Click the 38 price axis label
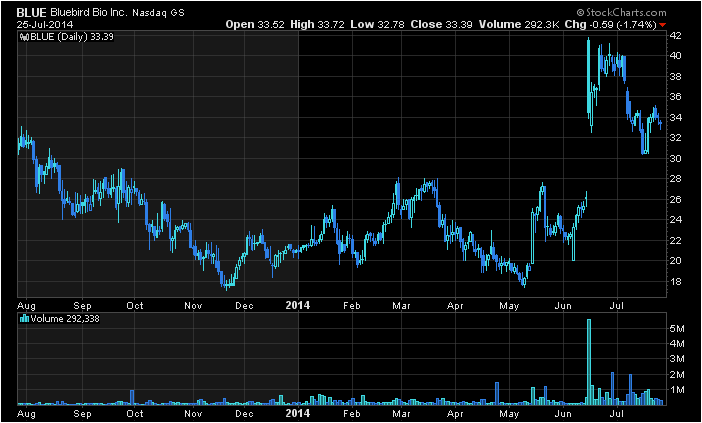This screenshot has height=423, width=702. point(676,77)
